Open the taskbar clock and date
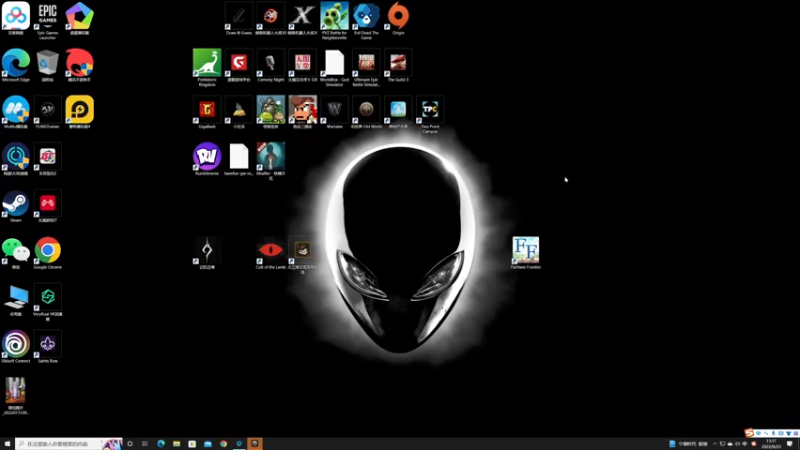Screen dimensions: 800x450 pyautogui.click(x=771, y=444)
